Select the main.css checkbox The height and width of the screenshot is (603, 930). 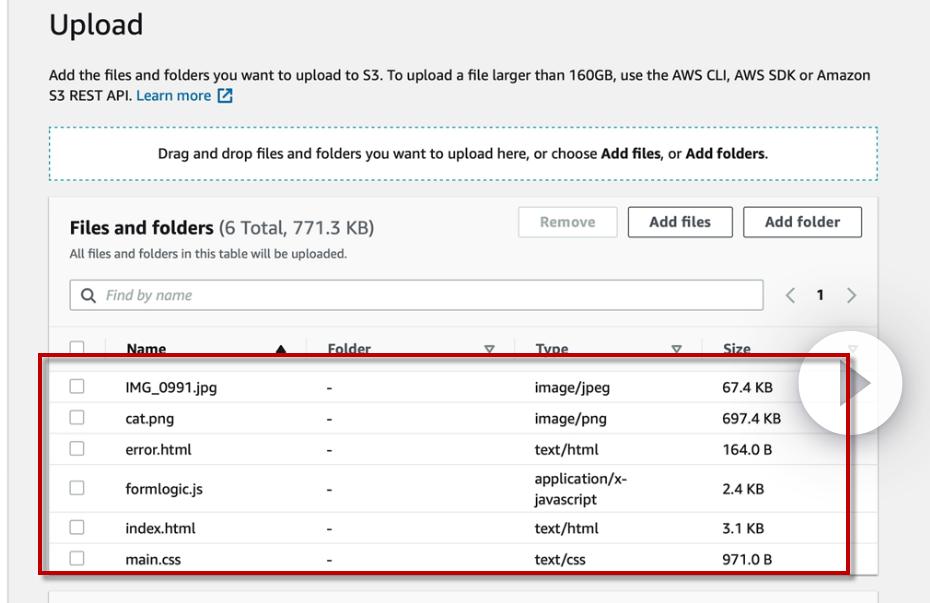pyautogui.click(x=77, y=557)
